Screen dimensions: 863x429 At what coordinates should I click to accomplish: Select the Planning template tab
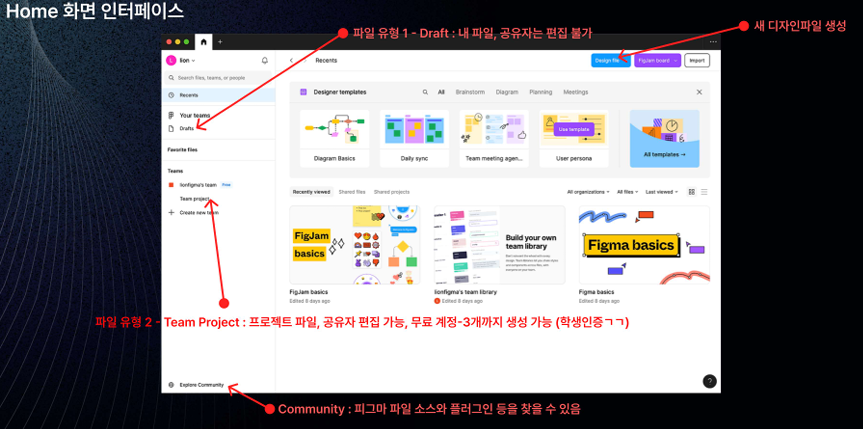coord(540,92)
